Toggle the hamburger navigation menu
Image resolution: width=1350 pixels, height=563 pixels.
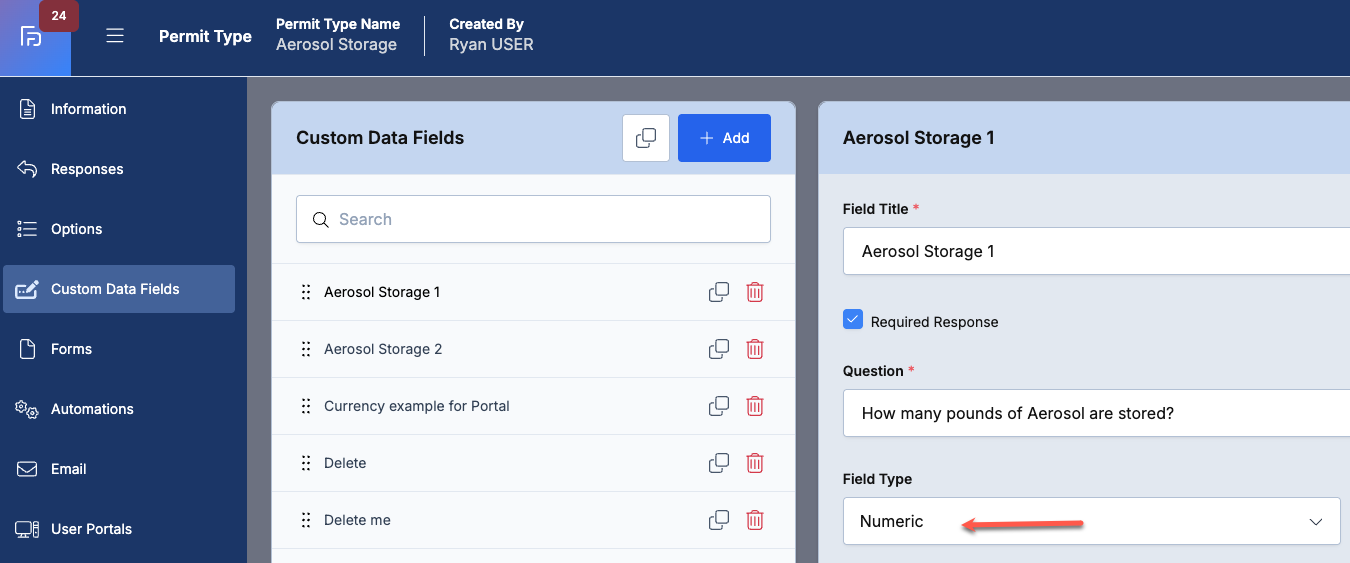coord(115,36)
